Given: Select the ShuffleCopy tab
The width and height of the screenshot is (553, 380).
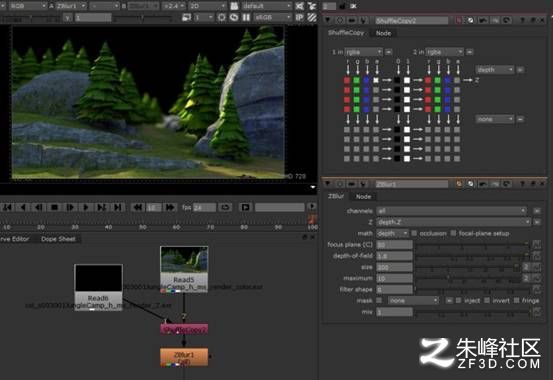Looking at the screenshot, I should [x=346, y=33].
